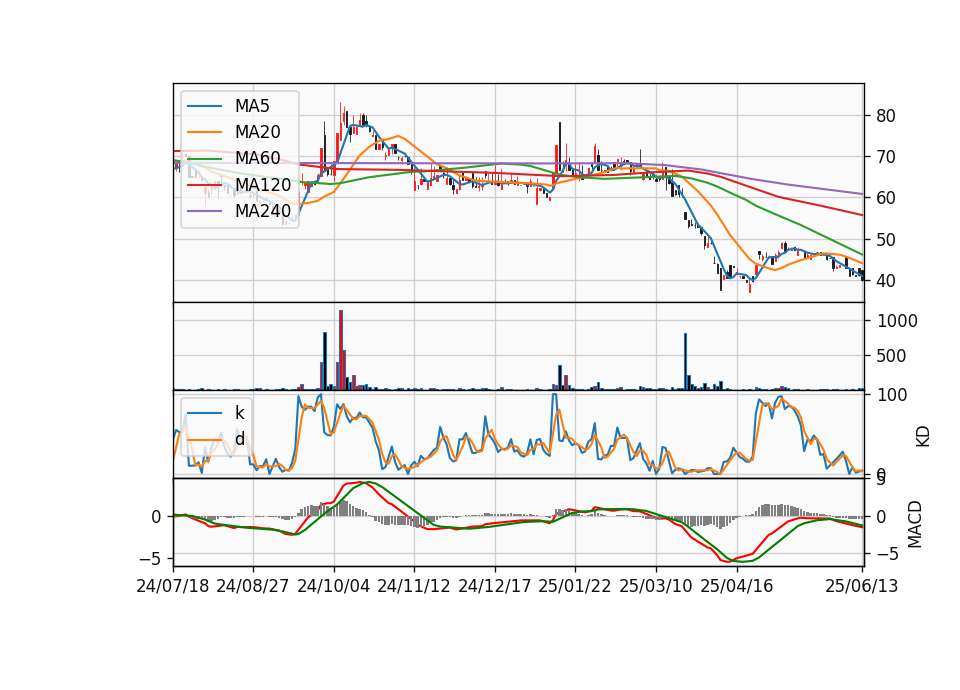Image resolution: width=960 pixels, height=690 pixels.
Task: Click the MA240 legend label
Action: coord(263,211)
